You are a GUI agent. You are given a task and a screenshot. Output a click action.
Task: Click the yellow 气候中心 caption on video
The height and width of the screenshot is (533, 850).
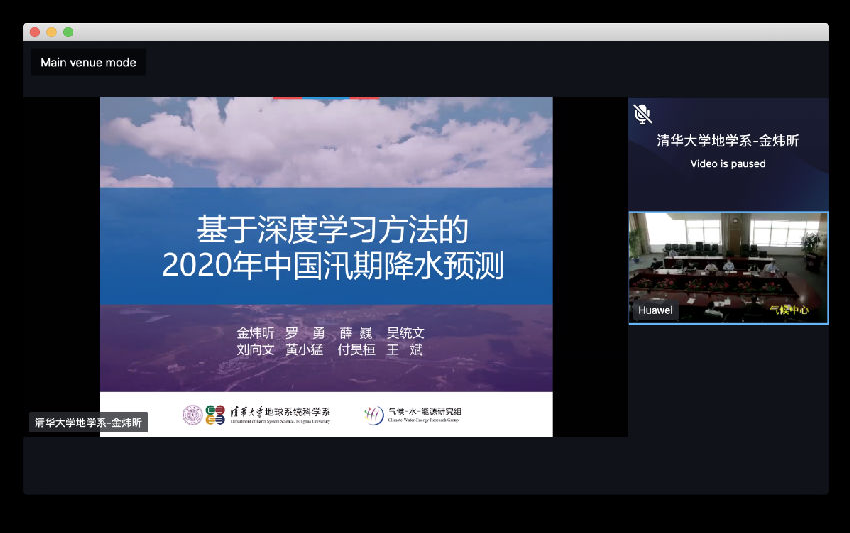(x=789, y=310)
